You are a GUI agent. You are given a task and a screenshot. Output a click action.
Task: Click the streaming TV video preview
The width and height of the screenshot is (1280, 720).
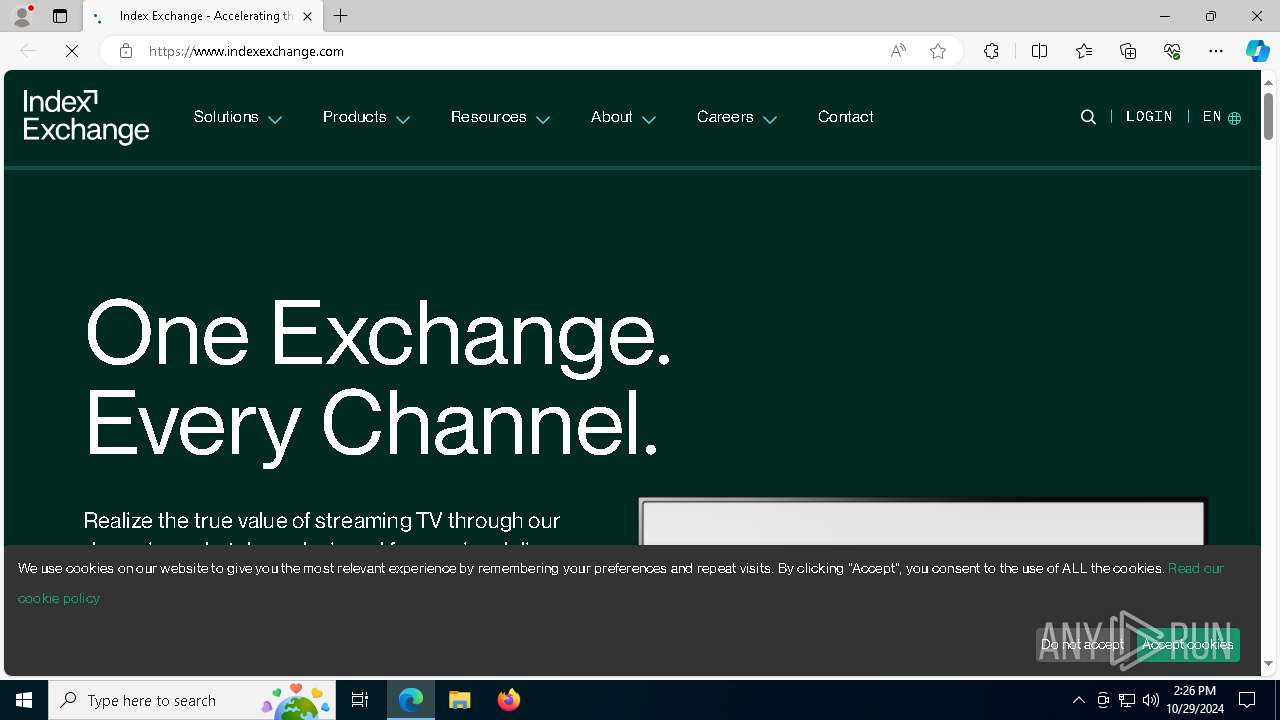[x=922, y=521]
